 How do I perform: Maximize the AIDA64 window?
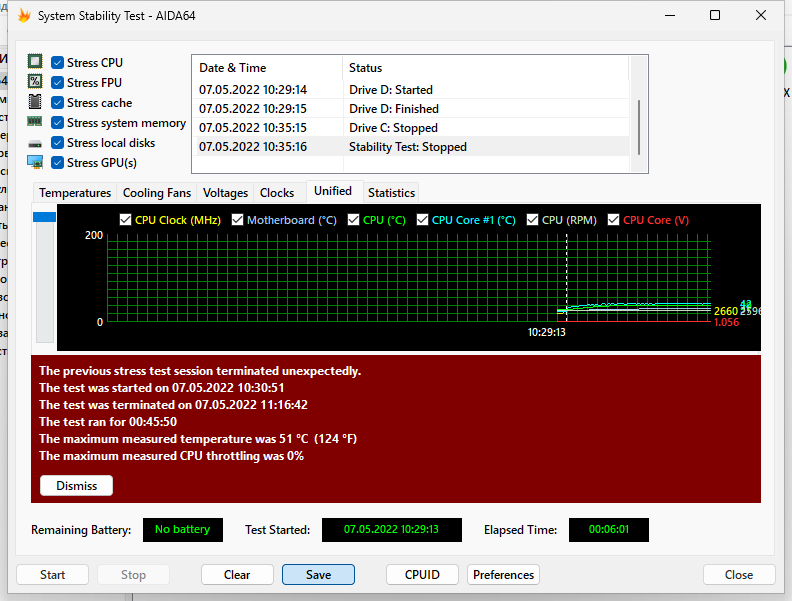[715, 15]
